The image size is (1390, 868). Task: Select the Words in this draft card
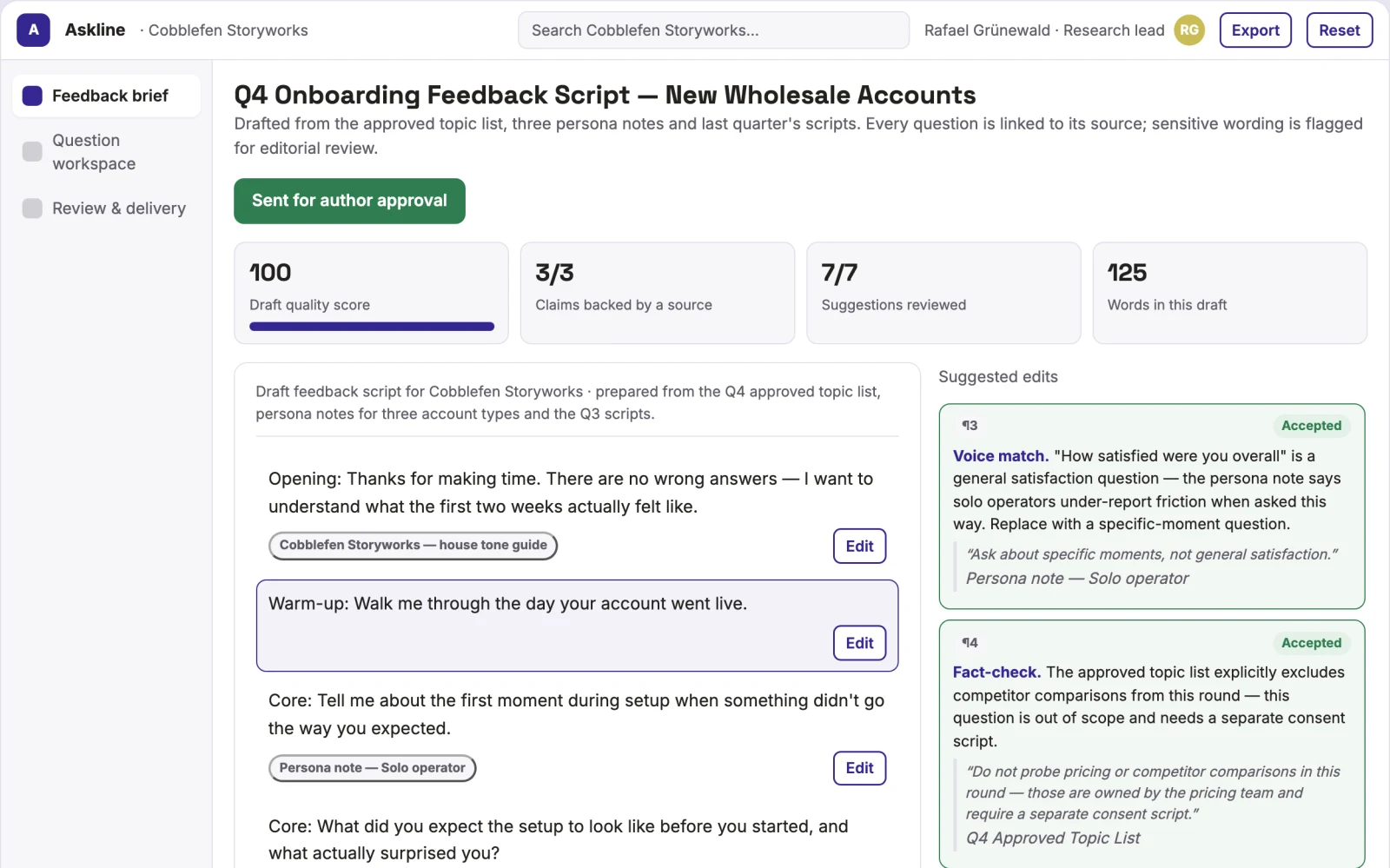1230,293
